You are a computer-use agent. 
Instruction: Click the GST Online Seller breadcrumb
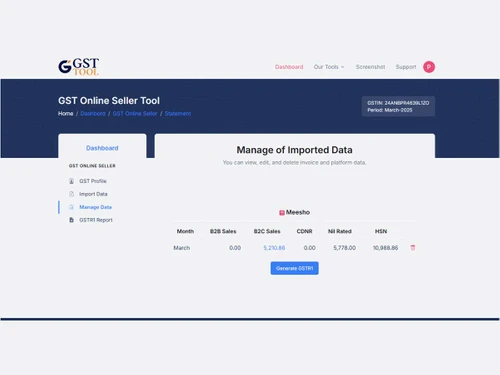pyautogui.click(x=135, y=114)
